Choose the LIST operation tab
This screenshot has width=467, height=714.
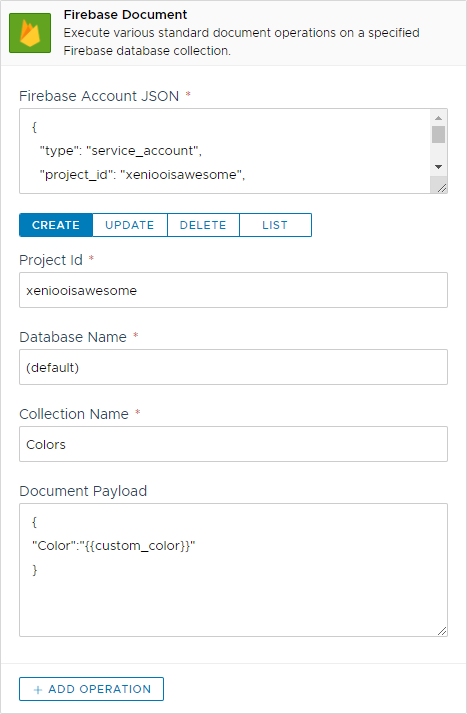click(x=275, y=225)
